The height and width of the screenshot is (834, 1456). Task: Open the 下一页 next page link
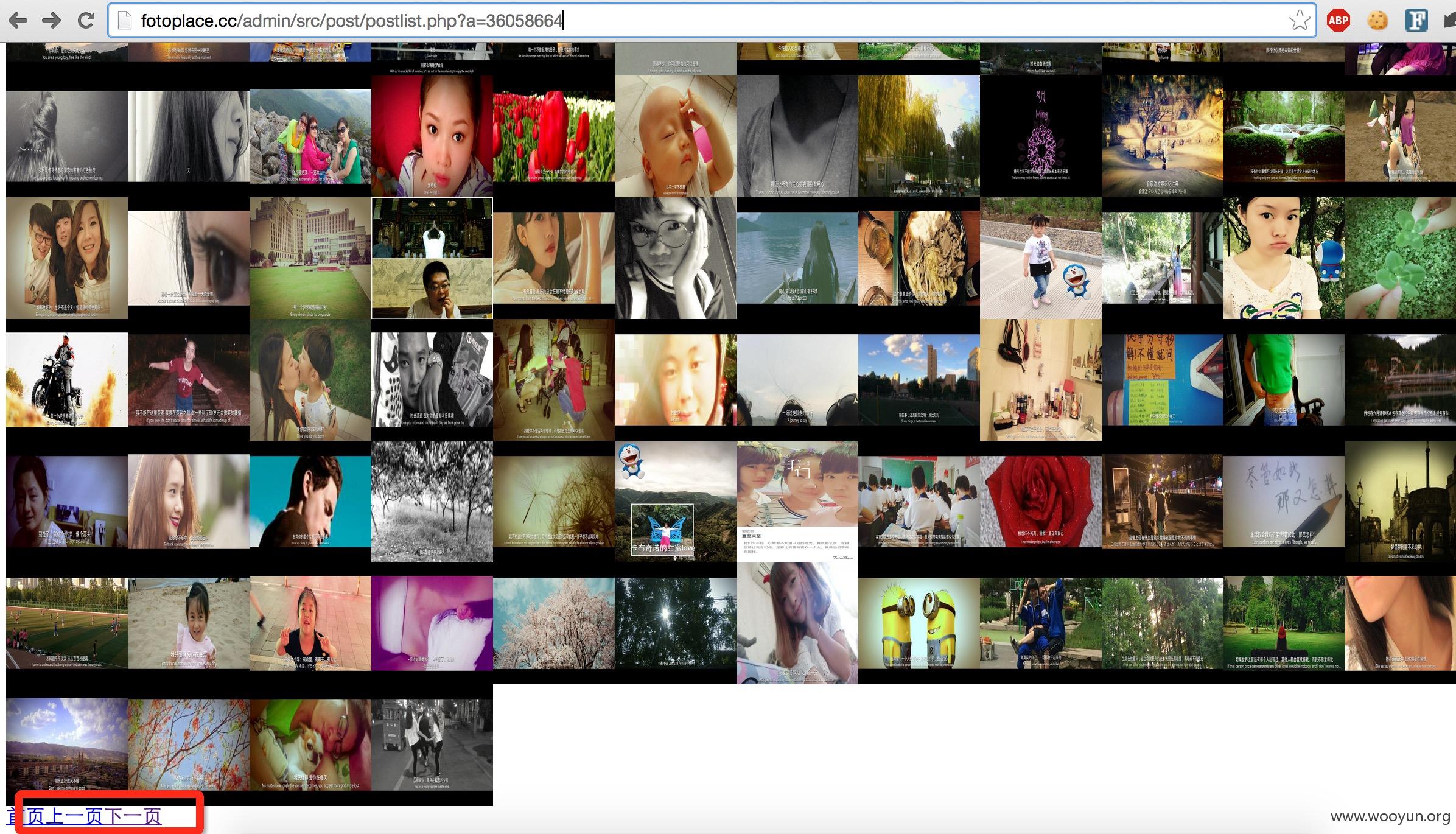[133, 816]
